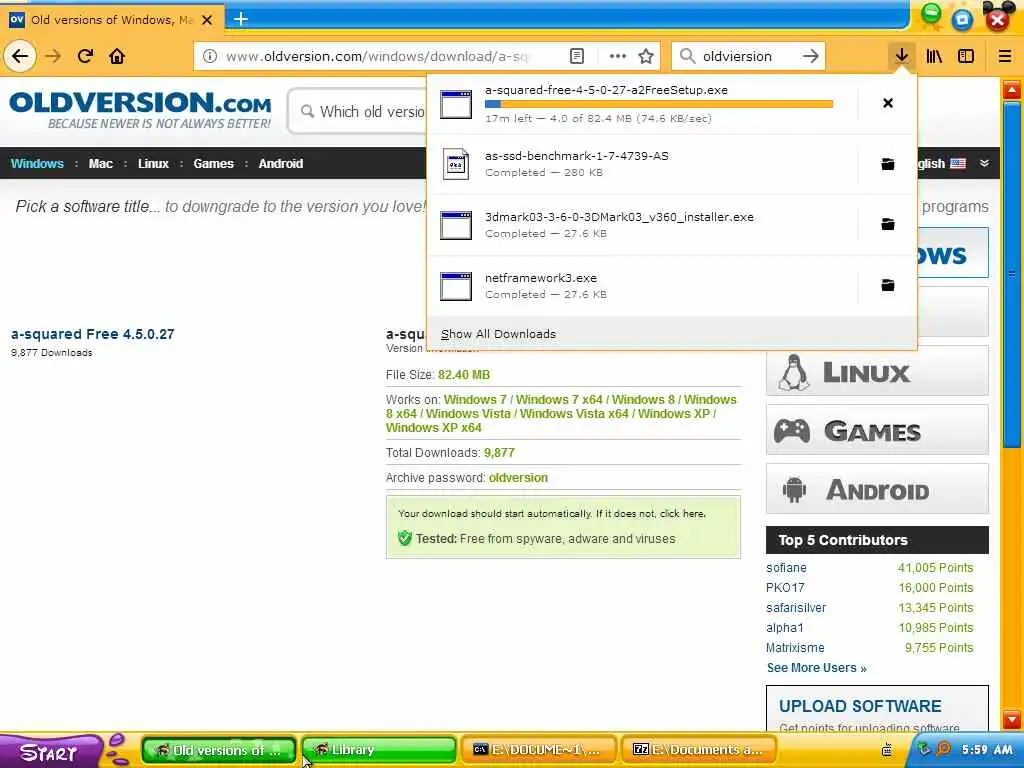Screen dimensions: 1024x768
Task: Click the a-squared download progress bar
Action: [659, 104]
